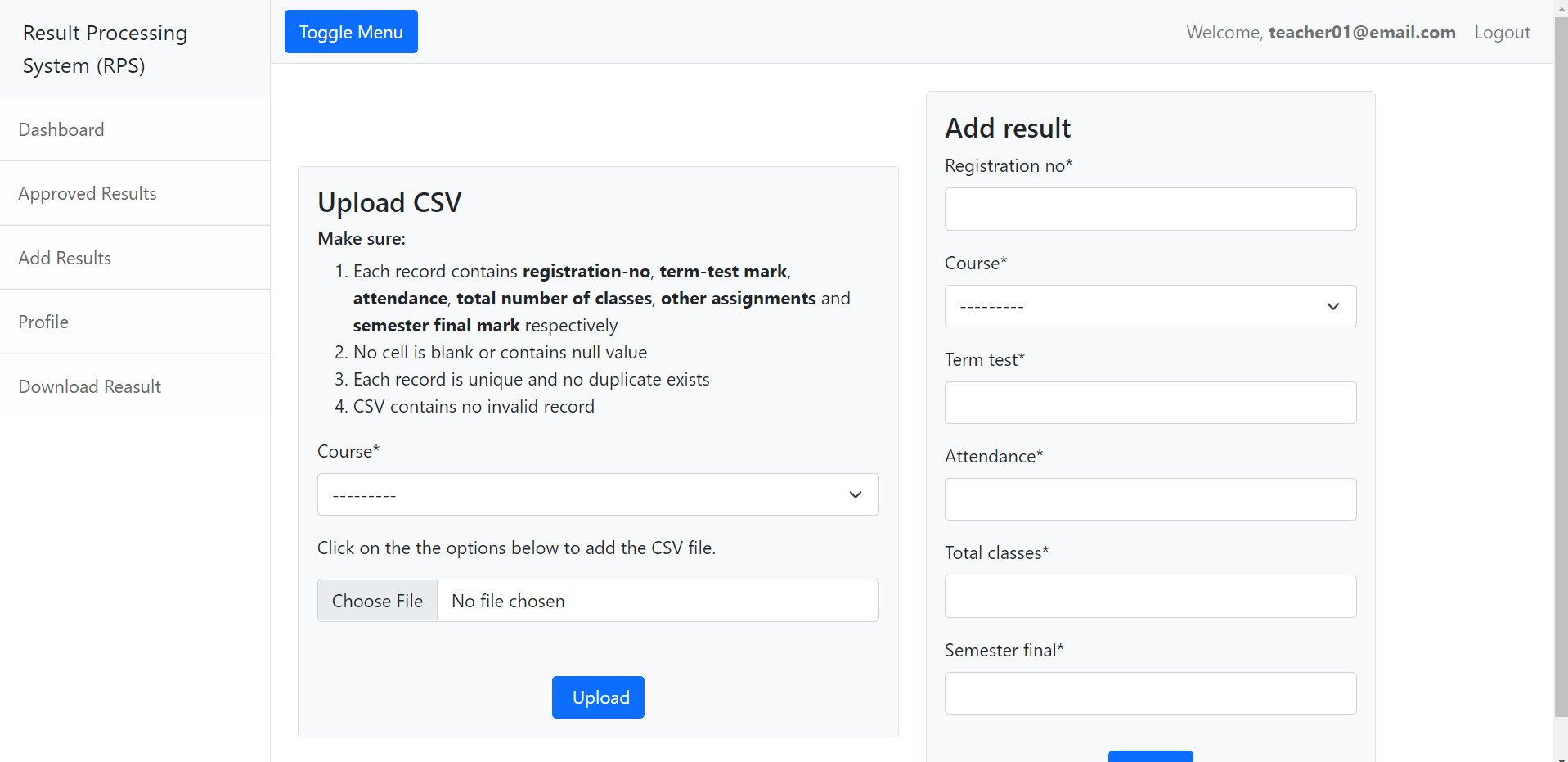Click the Total classes input box
This screenshot has height=762, width=1568.
pos(1150,596)
